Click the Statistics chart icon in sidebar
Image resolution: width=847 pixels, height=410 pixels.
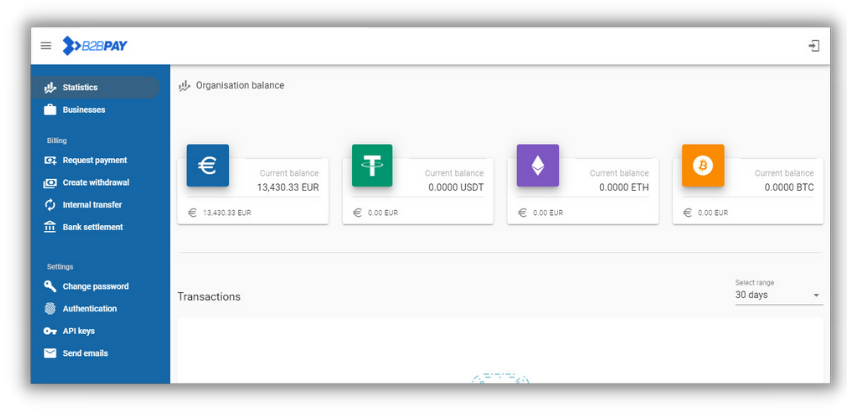point(50,87)
